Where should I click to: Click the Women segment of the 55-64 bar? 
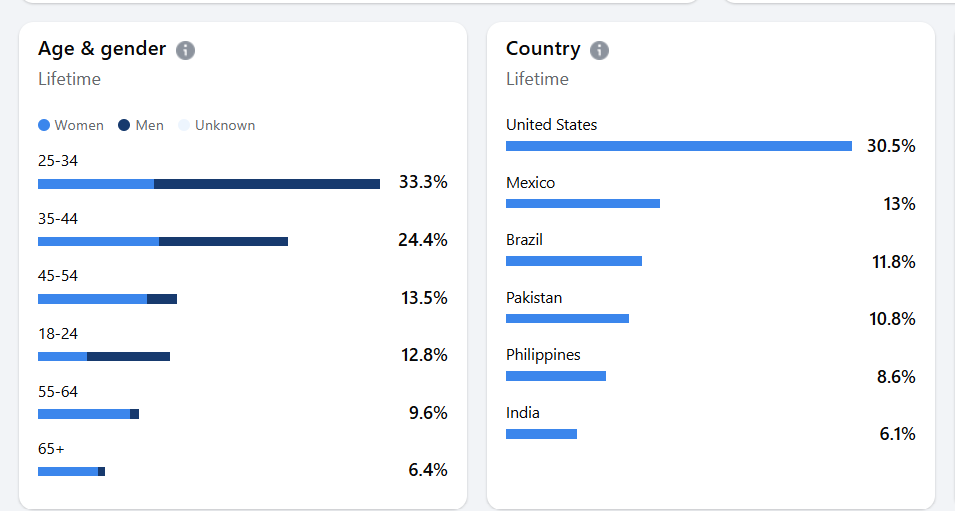(x=84, y=414)
